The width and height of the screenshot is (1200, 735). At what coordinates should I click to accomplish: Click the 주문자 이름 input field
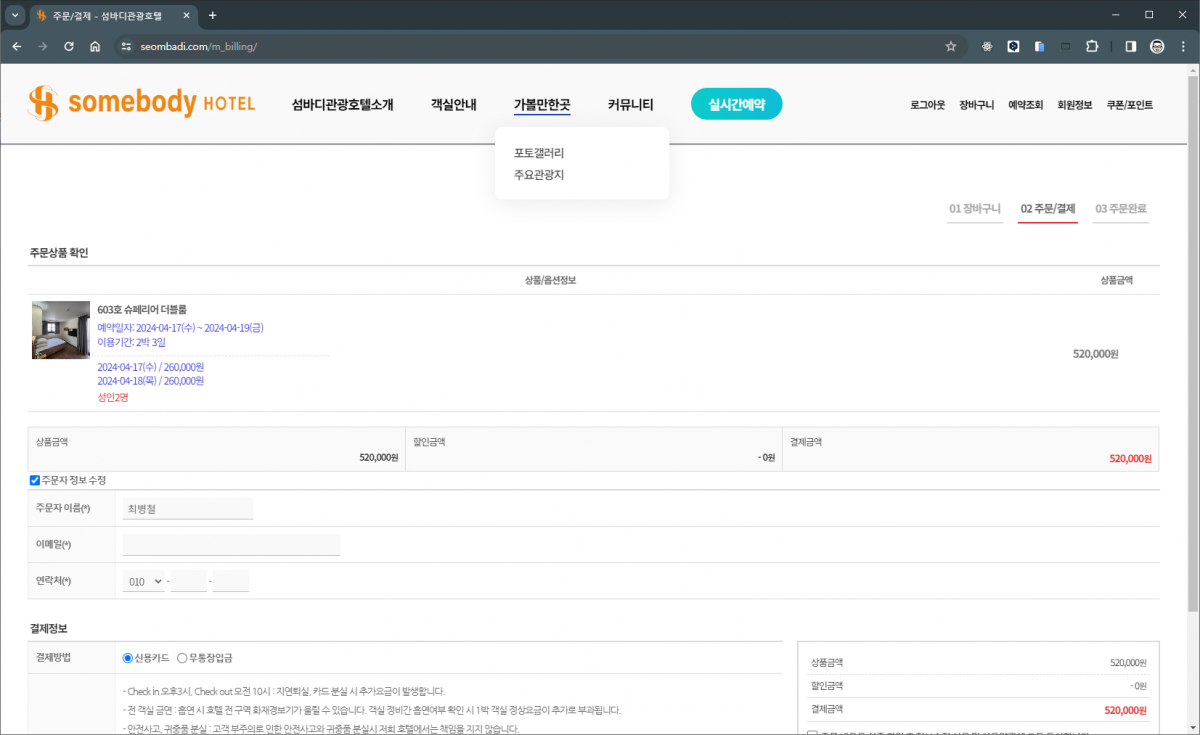187,509
